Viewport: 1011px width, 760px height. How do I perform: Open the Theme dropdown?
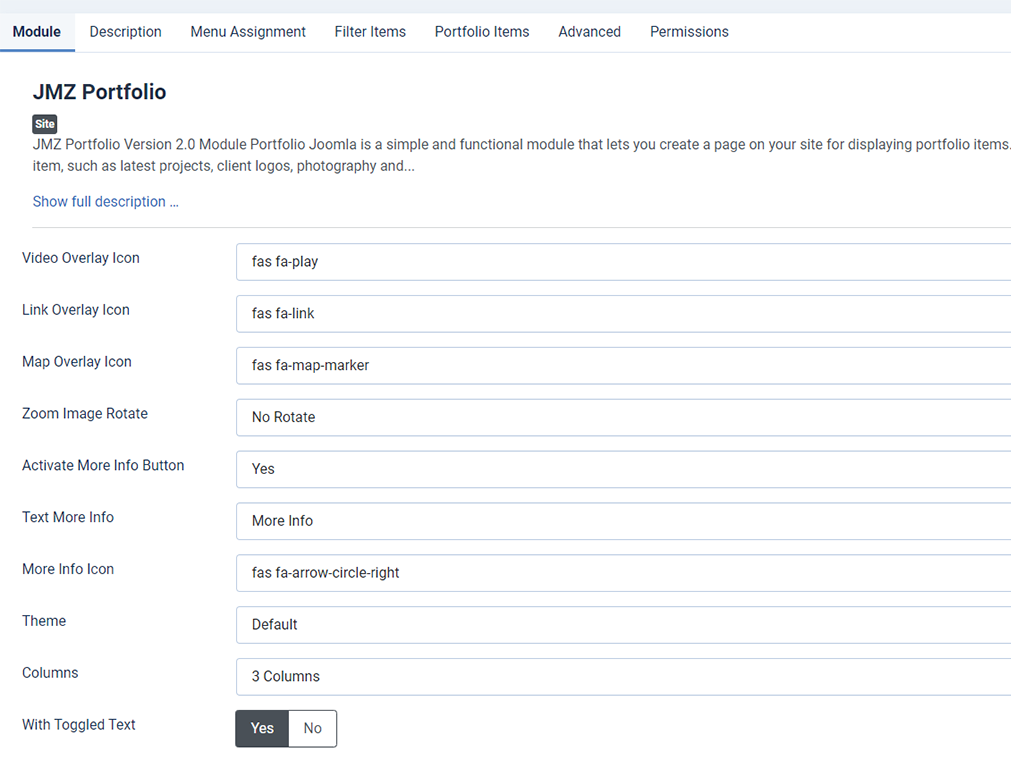point(623,625)
